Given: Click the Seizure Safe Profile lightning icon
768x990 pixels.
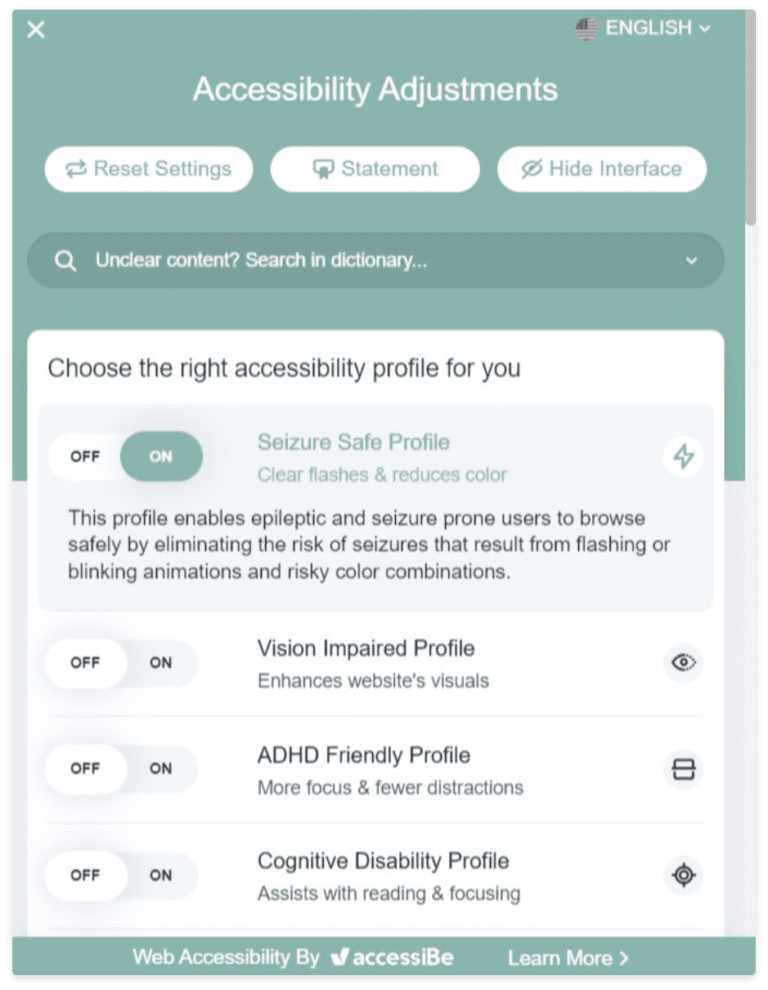Looking at the screenshot, I should click(x=682, y=457).
